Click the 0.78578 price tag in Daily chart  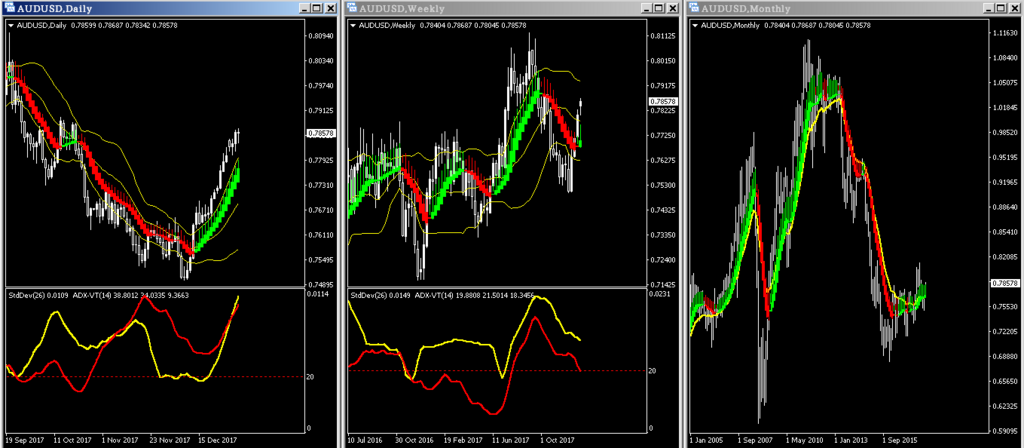321,133
